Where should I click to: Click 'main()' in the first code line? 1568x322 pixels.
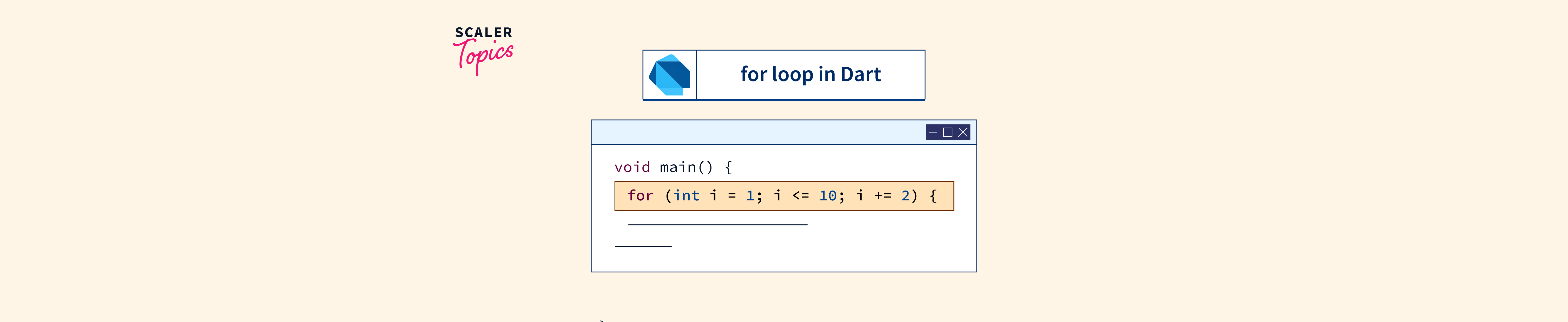[x=686, y=167]
